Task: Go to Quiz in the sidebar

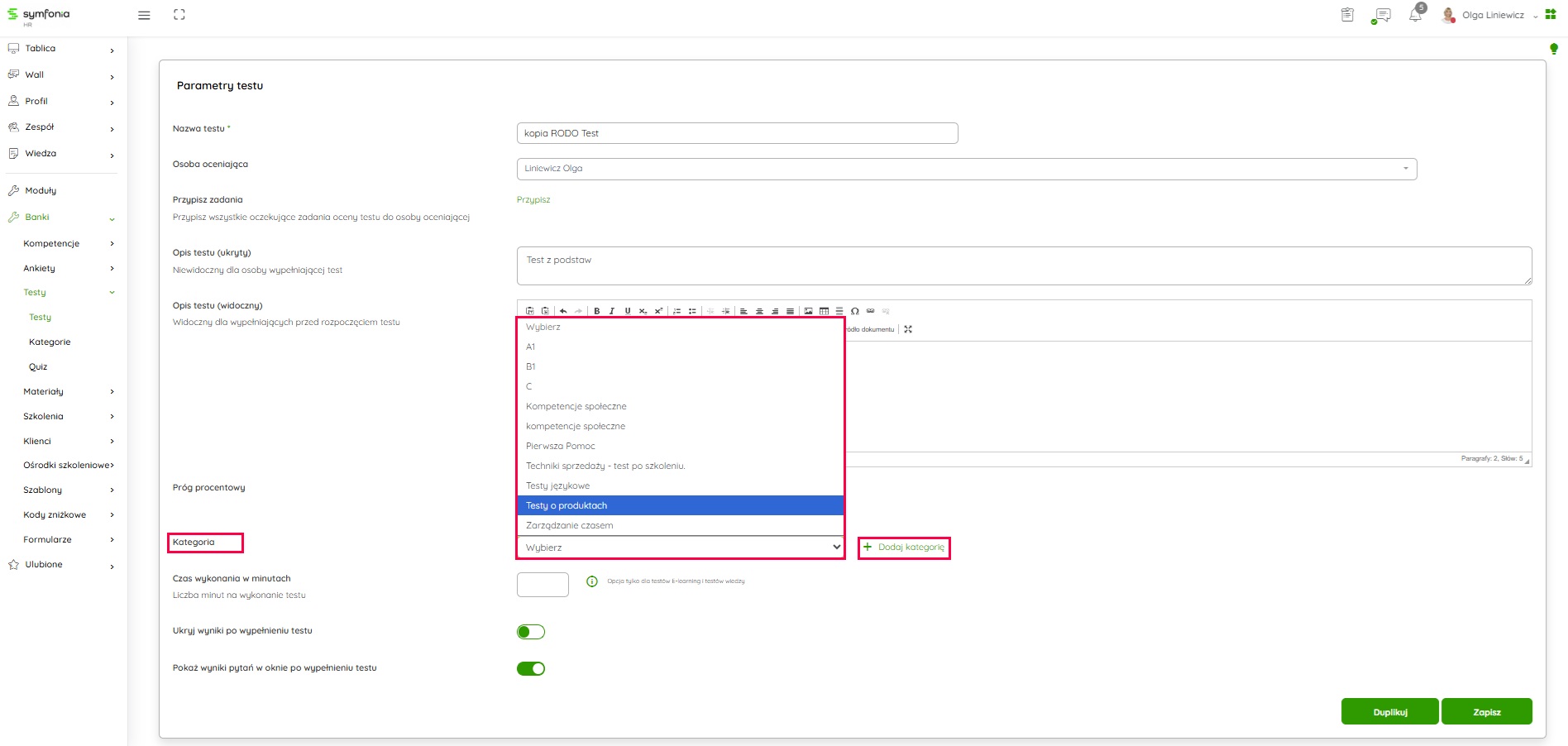Action: pyautogui.click(x=38, y=366)
